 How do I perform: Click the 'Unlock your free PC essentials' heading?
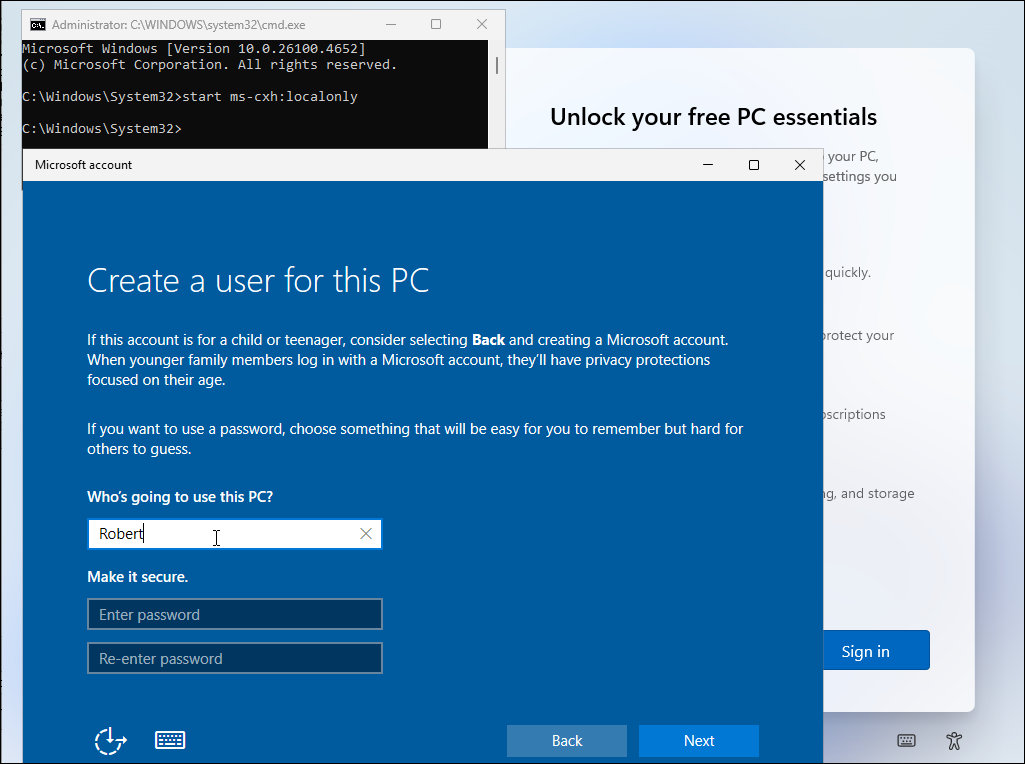coord(713,117)
